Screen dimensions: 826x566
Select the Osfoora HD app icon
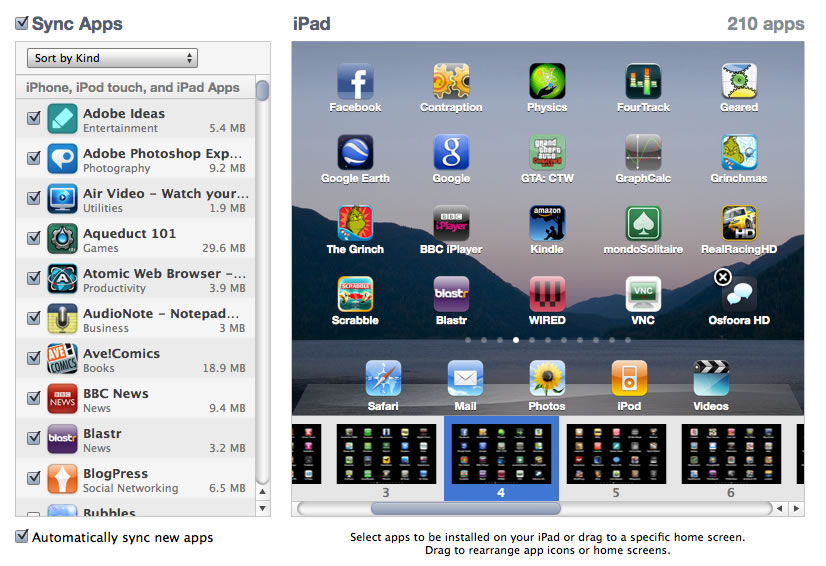739,294
